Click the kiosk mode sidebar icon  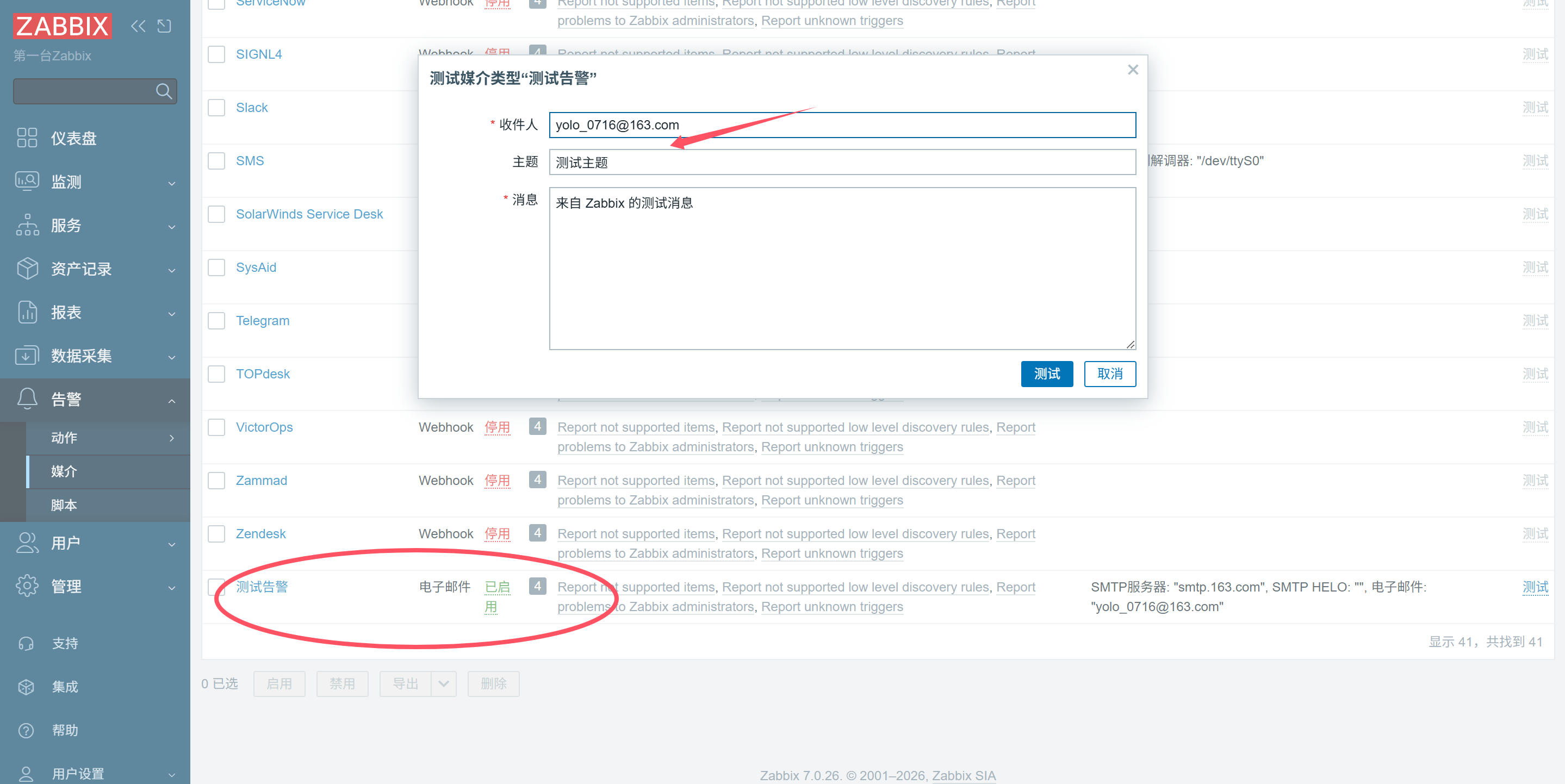pos(164,26)
